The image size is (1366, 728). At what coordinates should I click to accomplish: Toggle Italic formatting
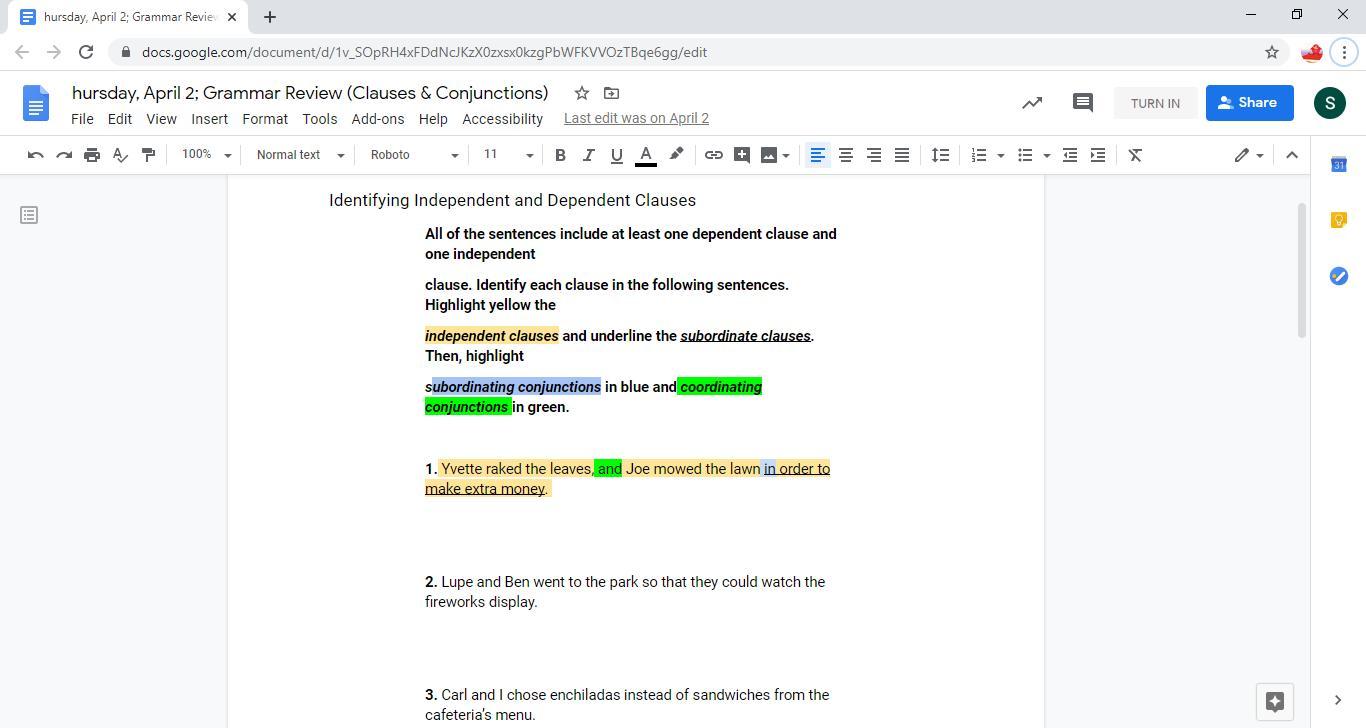588,155
